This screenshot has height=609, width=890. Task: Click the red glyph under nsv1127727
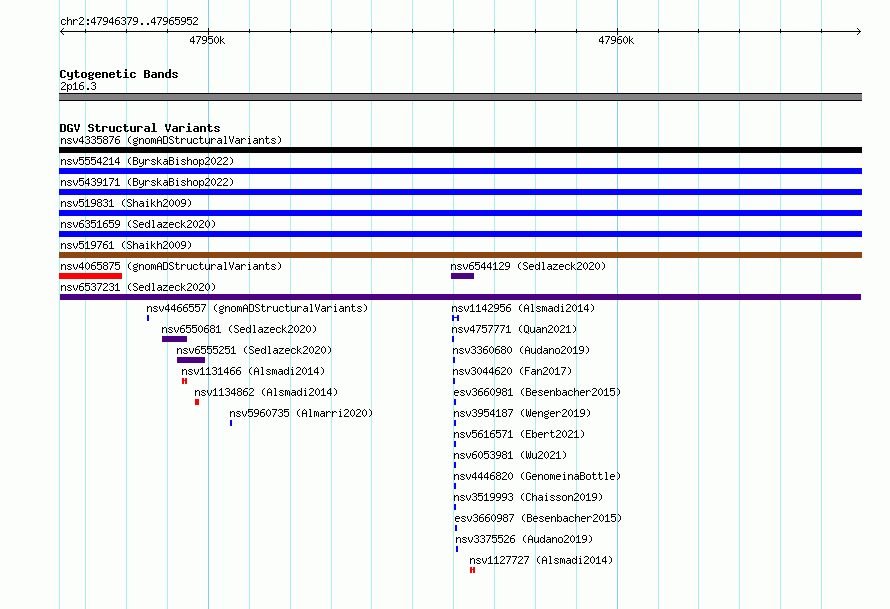472,570
